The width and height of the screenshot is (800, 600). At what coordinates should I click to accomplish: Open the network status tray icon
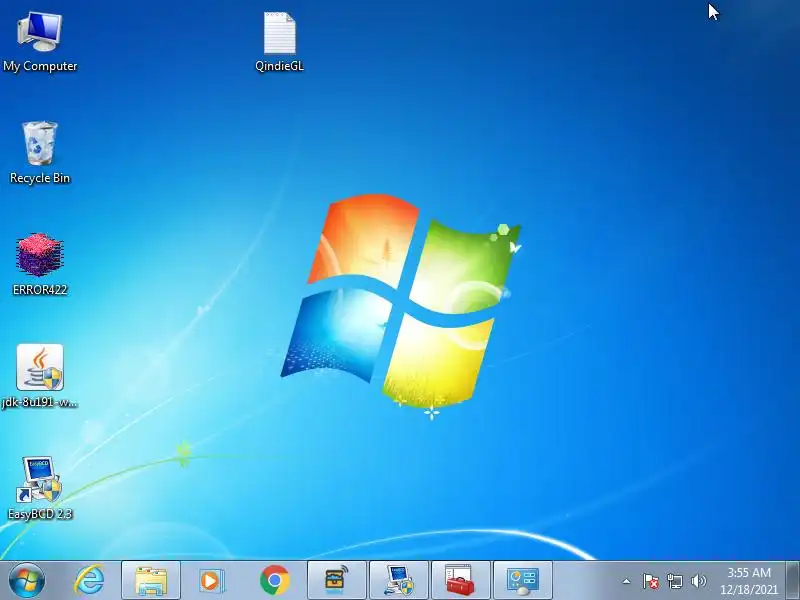pyautogui.click(x=674, y=581)
